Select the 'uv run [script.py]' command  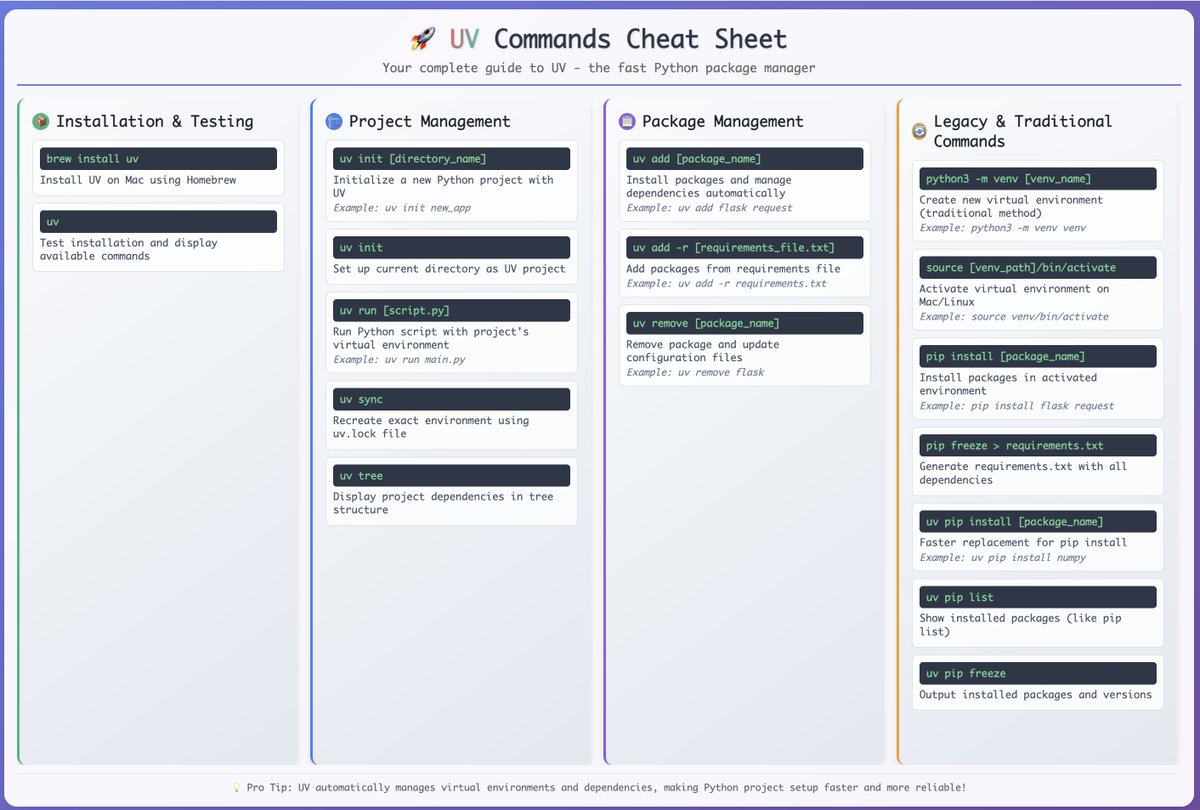click(x=451, y=310)
